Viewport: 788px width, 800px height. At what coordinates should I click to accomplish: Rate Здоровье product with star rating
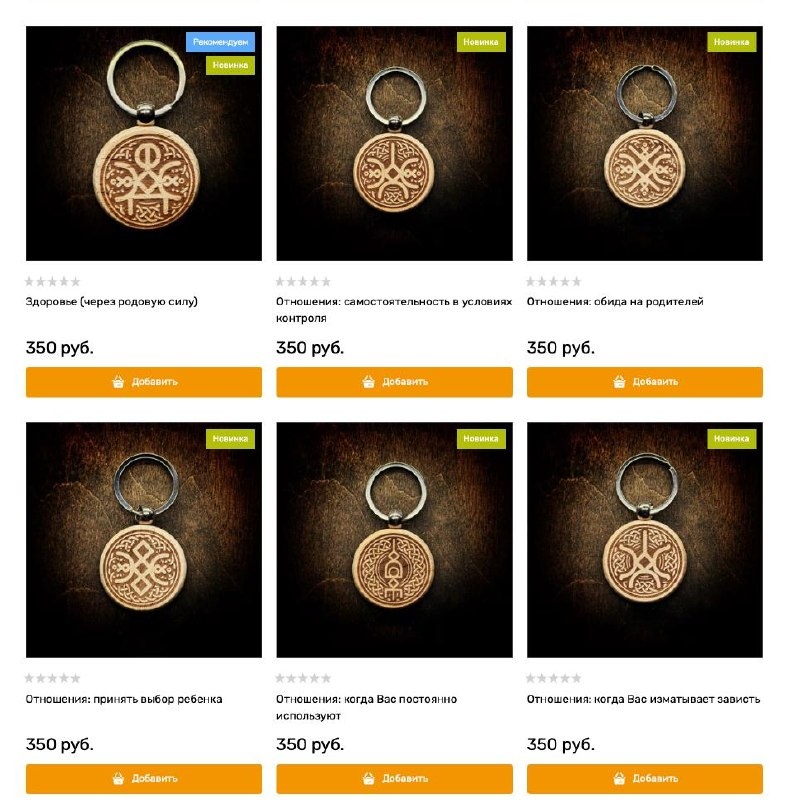(53, 281)
